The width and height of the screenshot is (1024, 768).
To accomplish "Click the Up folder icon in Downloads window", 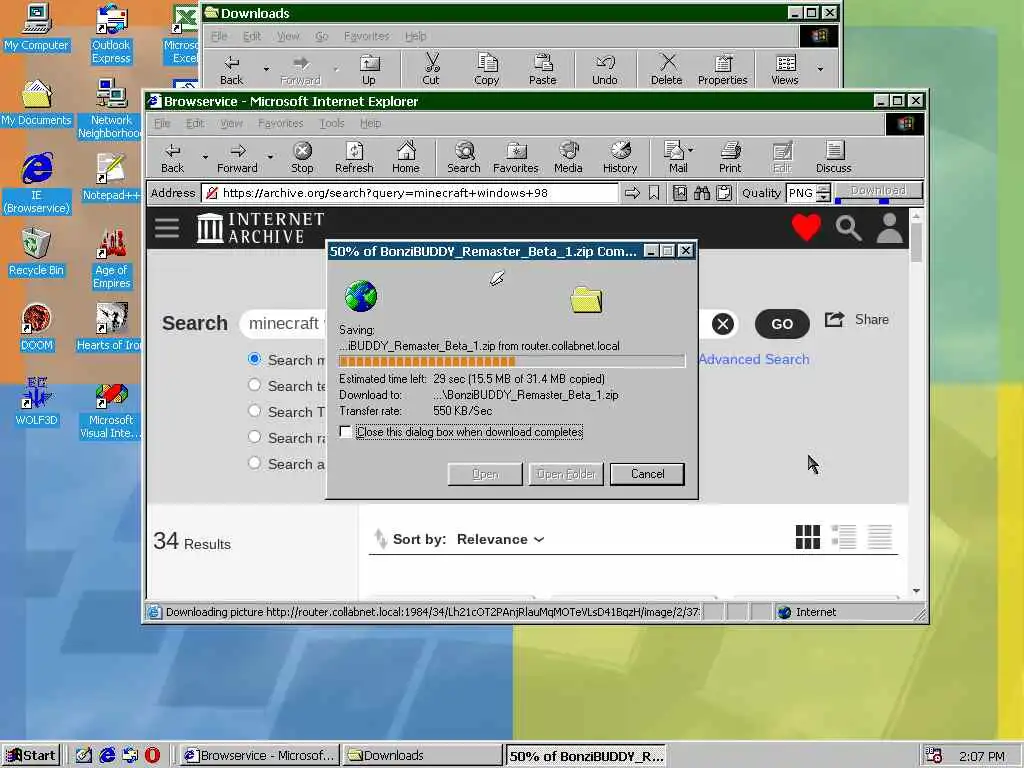I will tap(369, 69).
